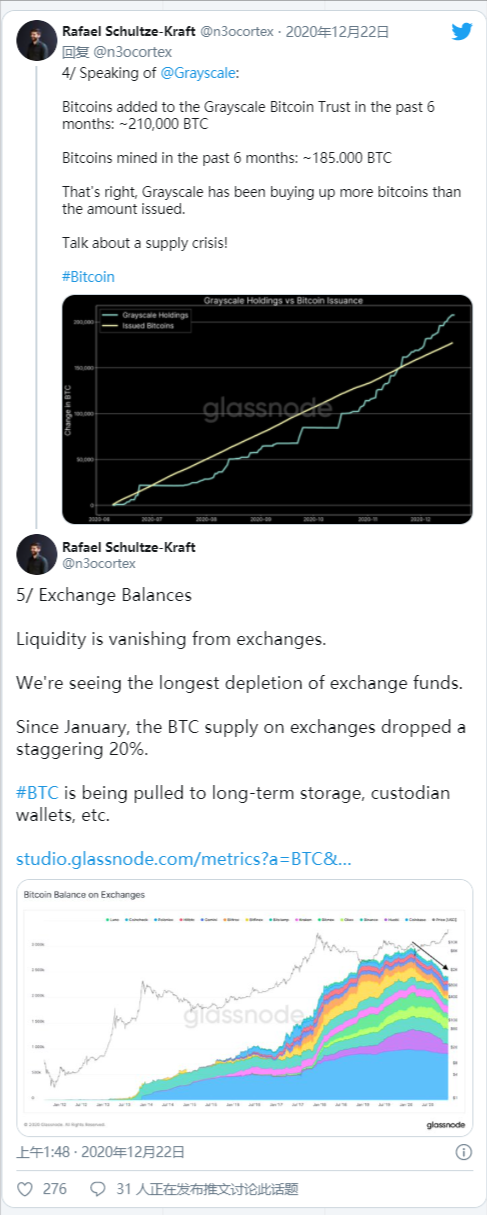The width and height of the screenshot is (487, 1215).
Task: Open the tweet info icon
Action: [x=463, y=1152]
